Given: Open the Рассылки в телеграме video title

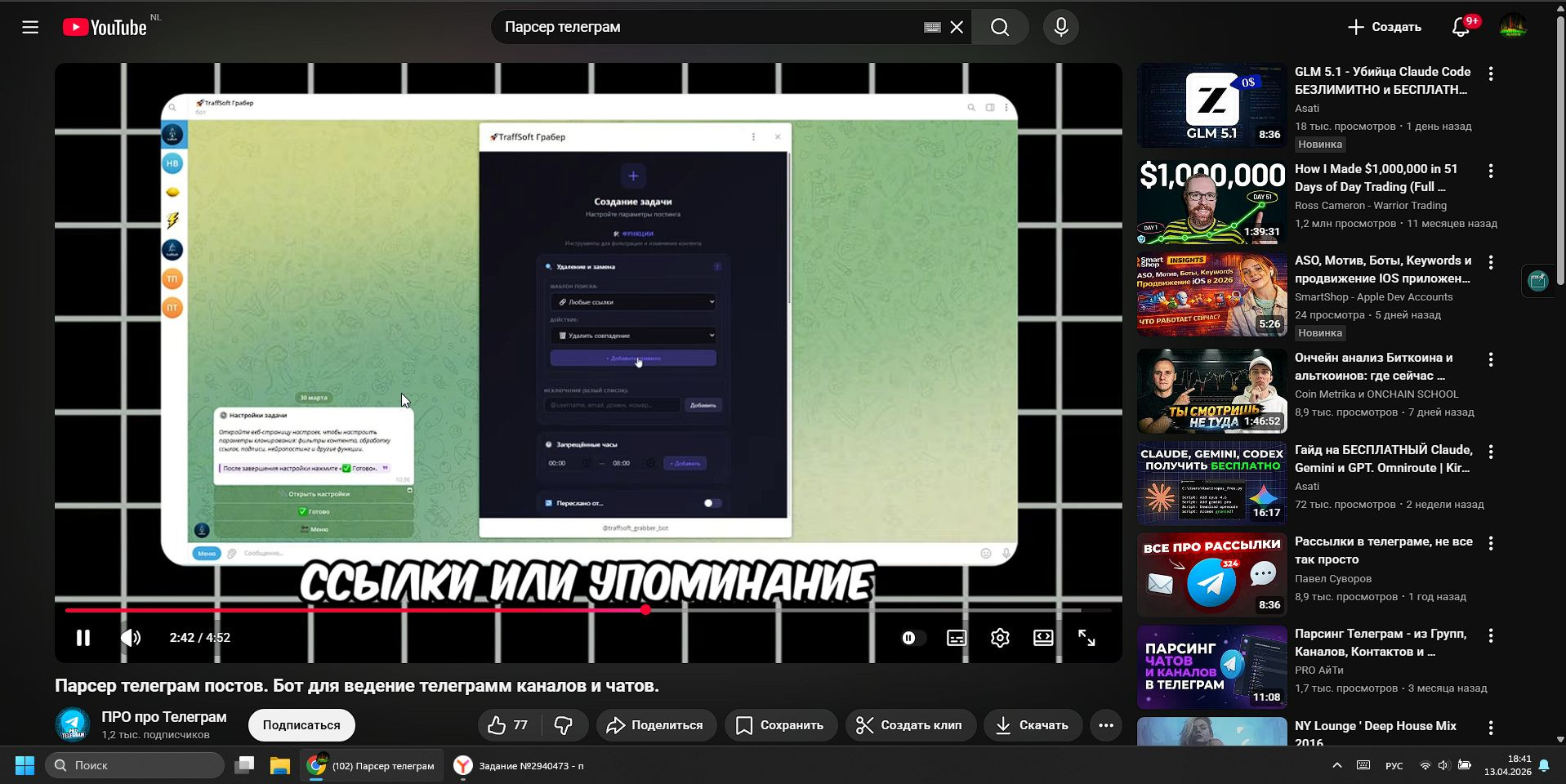Looking at the screenshot, I should (1384, 550).
